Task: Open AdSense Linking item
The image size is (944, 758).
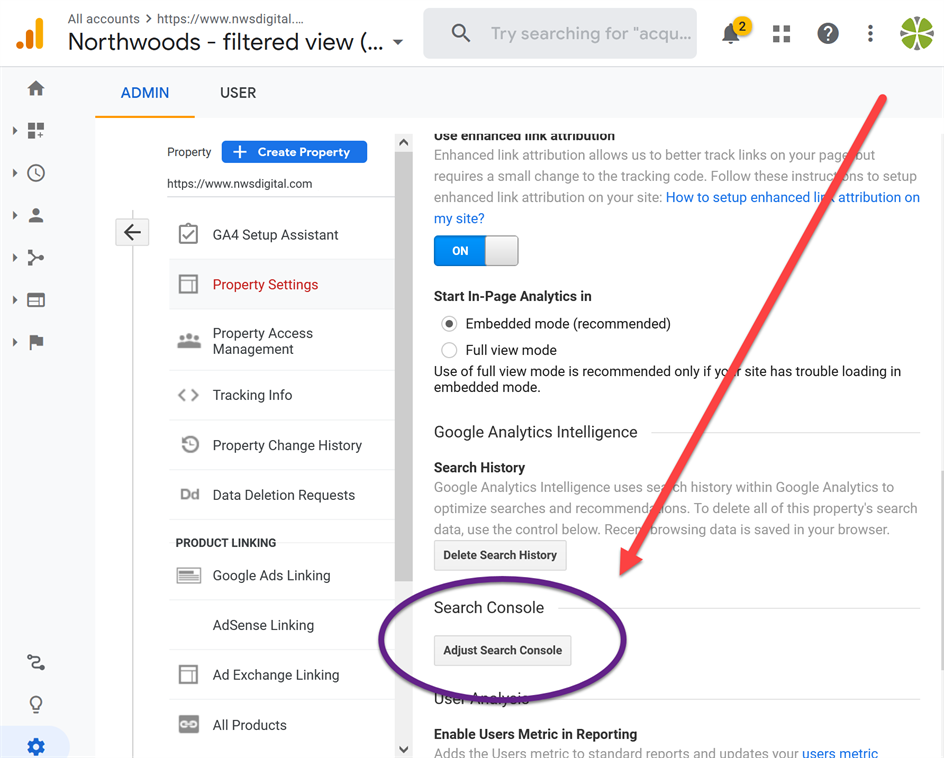Action: (282, 625)
